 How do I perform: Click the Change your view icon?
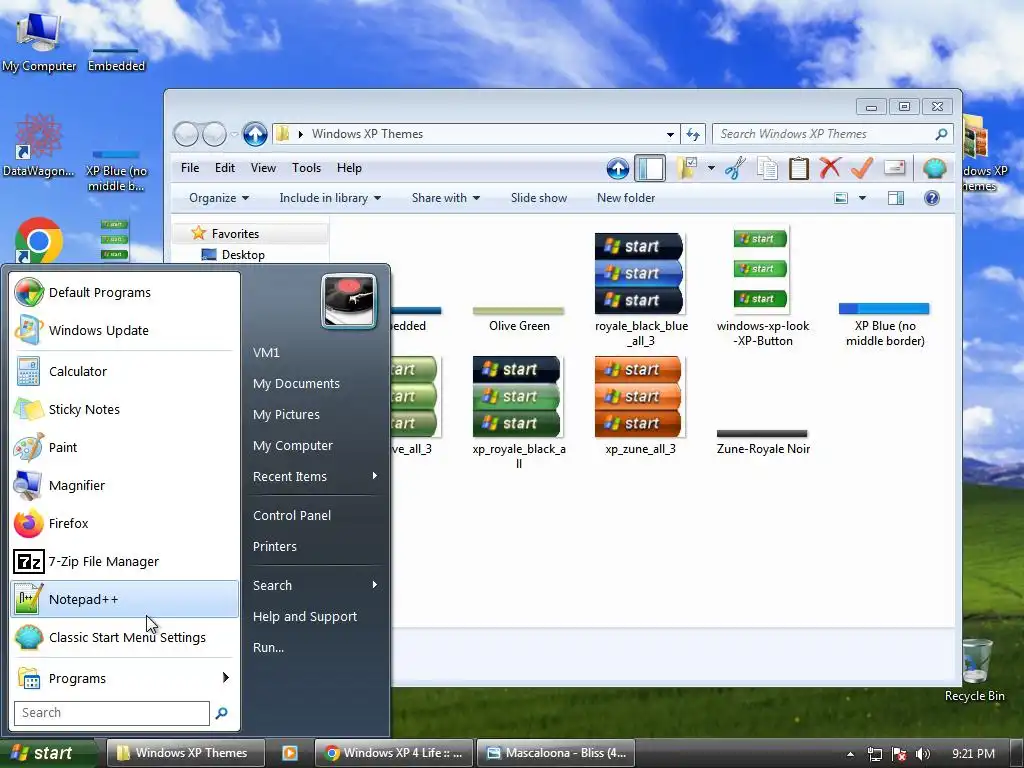(x=841, y=198)
